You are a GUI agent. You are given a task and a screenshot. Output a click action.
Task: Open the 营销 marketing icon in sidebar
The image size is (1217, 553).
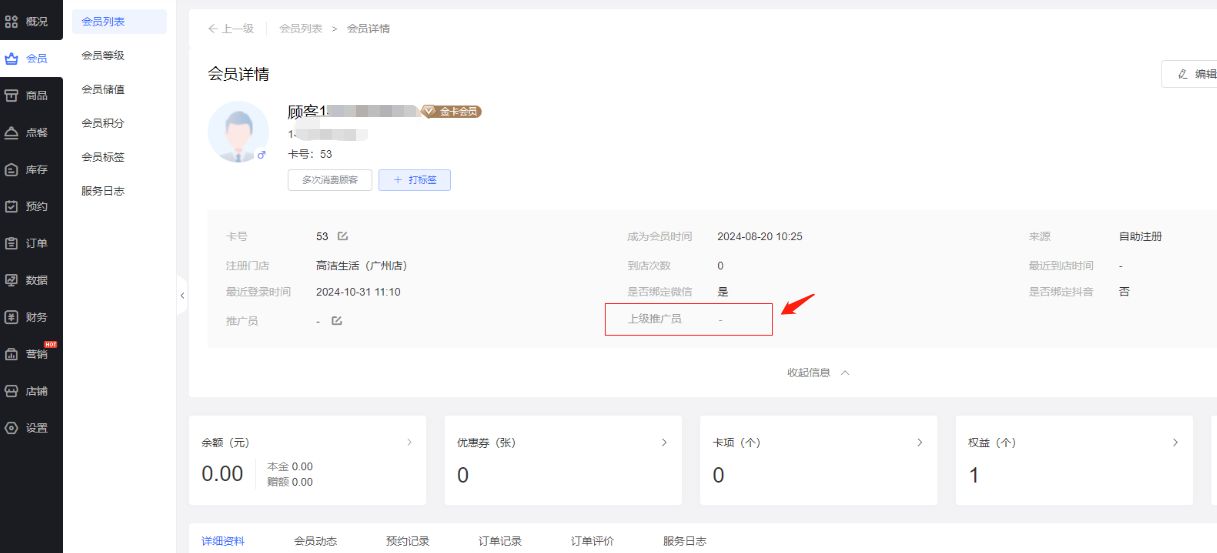click(x=12, y=354)
